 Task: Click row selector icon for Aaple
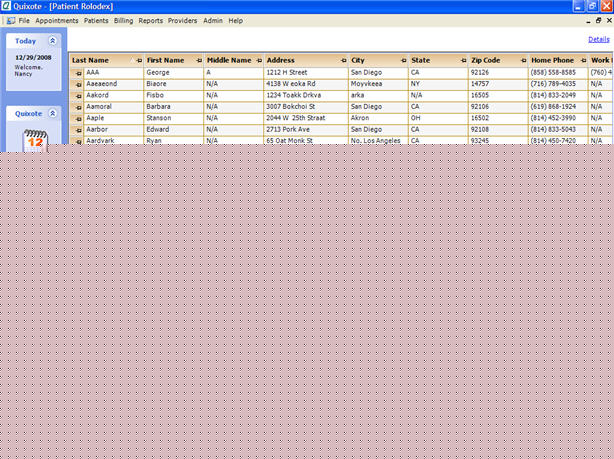coord(78,119)
